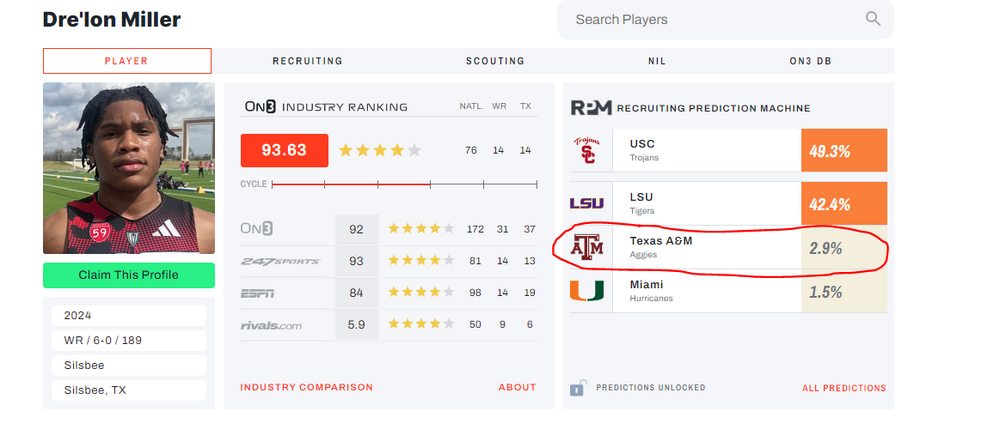
Task: Click the LSU Tigers logo
Action: click(586, 203)
